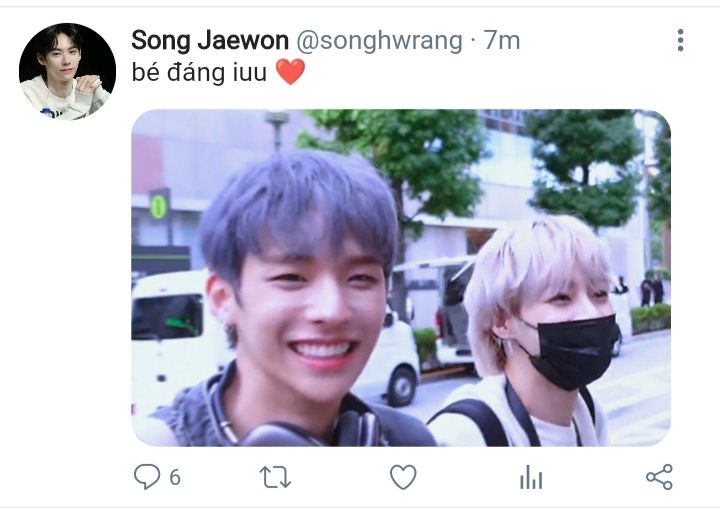Click the retweet arrows icon

tap(275, 477)
